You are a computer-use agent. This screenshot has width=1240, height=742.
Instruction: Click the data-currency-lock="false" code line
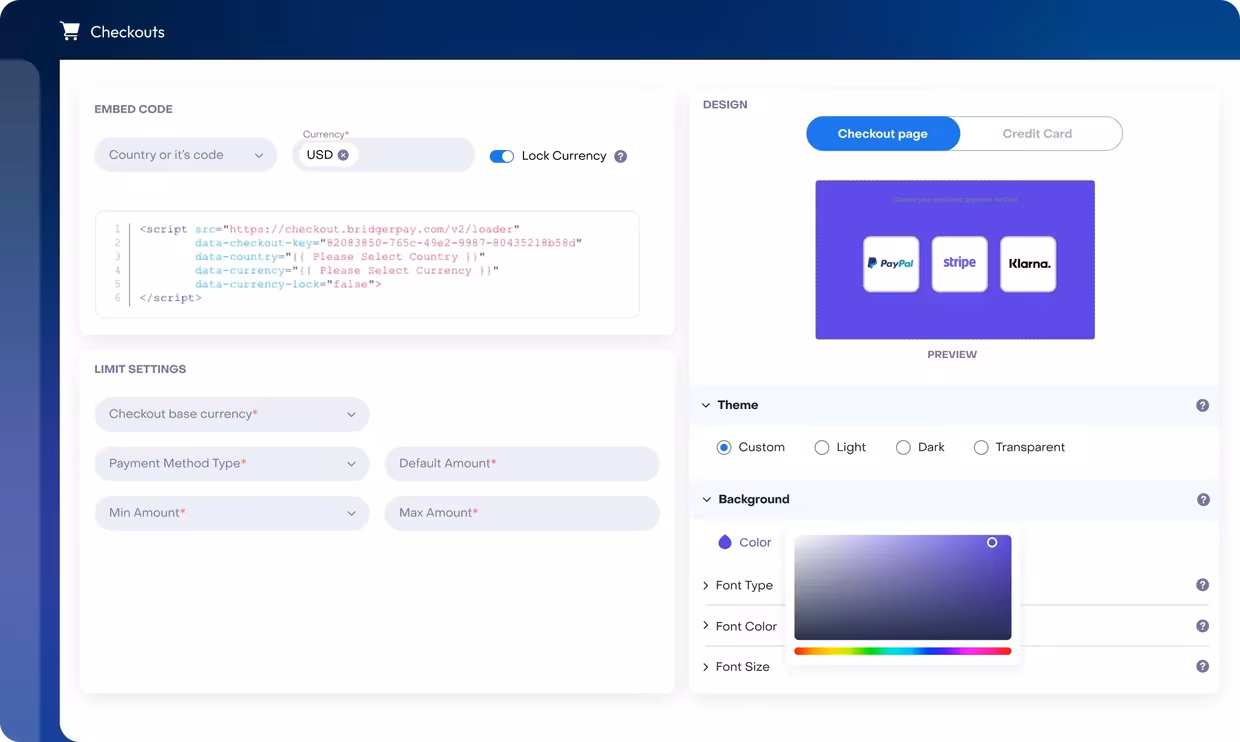[x=288, y=284]
